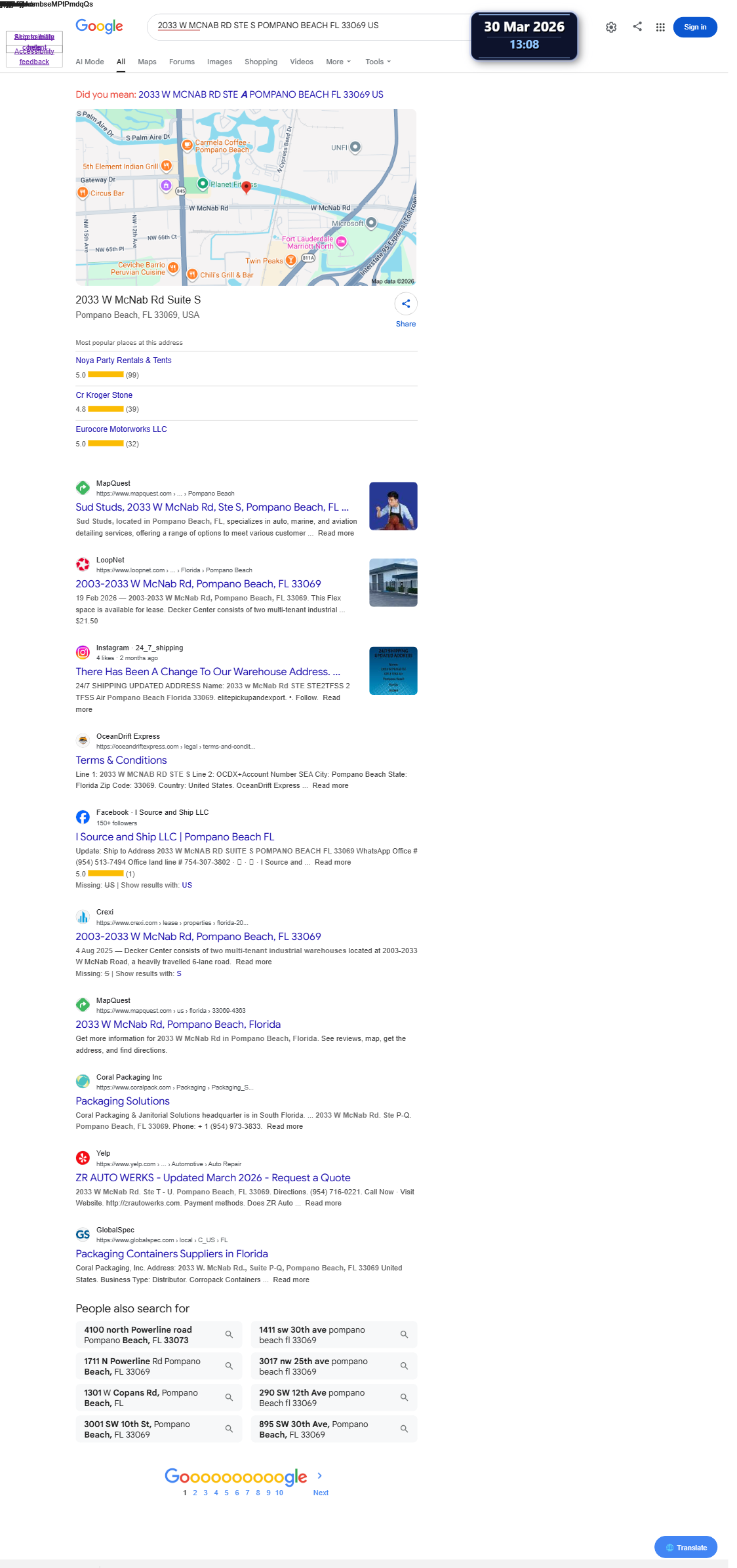737x1568 pixels.
Task: Click blue Share icon beside address
Action: 406,304
